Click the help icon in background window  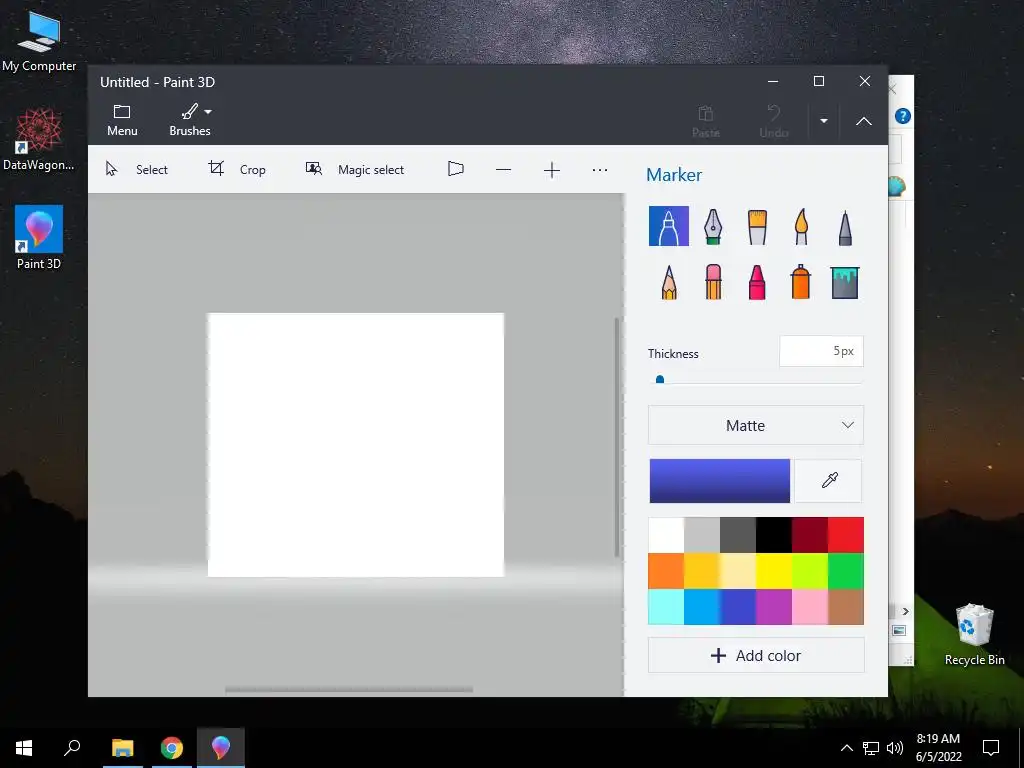point(903,116)
